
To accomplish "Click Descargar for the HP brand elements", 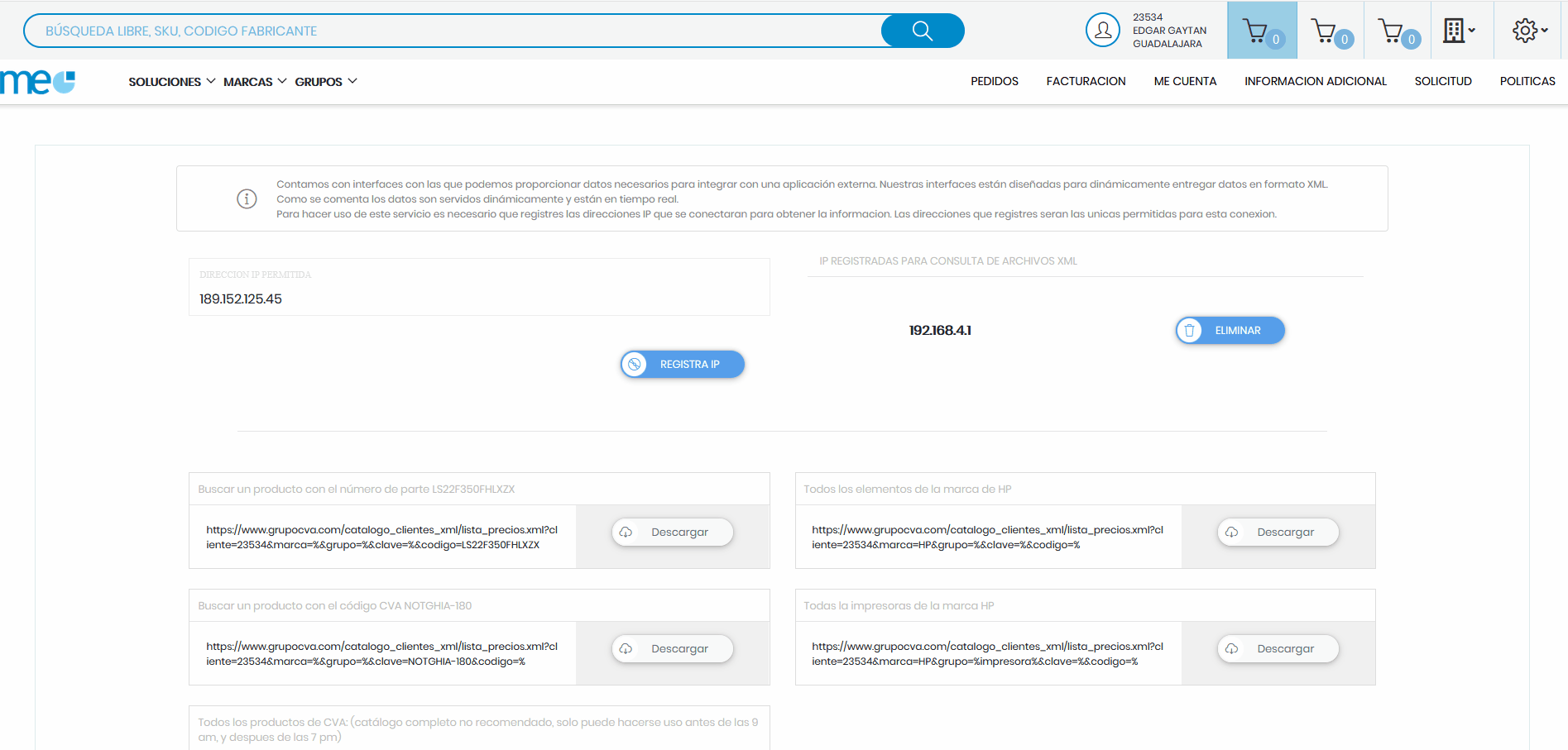I will point(1278,532).
